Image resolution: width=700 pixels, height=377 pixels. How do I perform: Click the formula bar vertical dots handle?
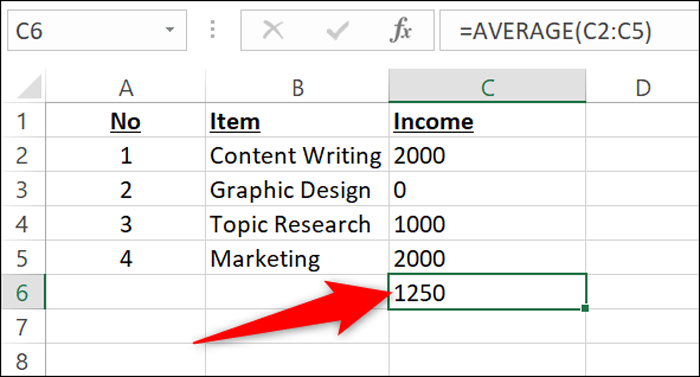212,29
